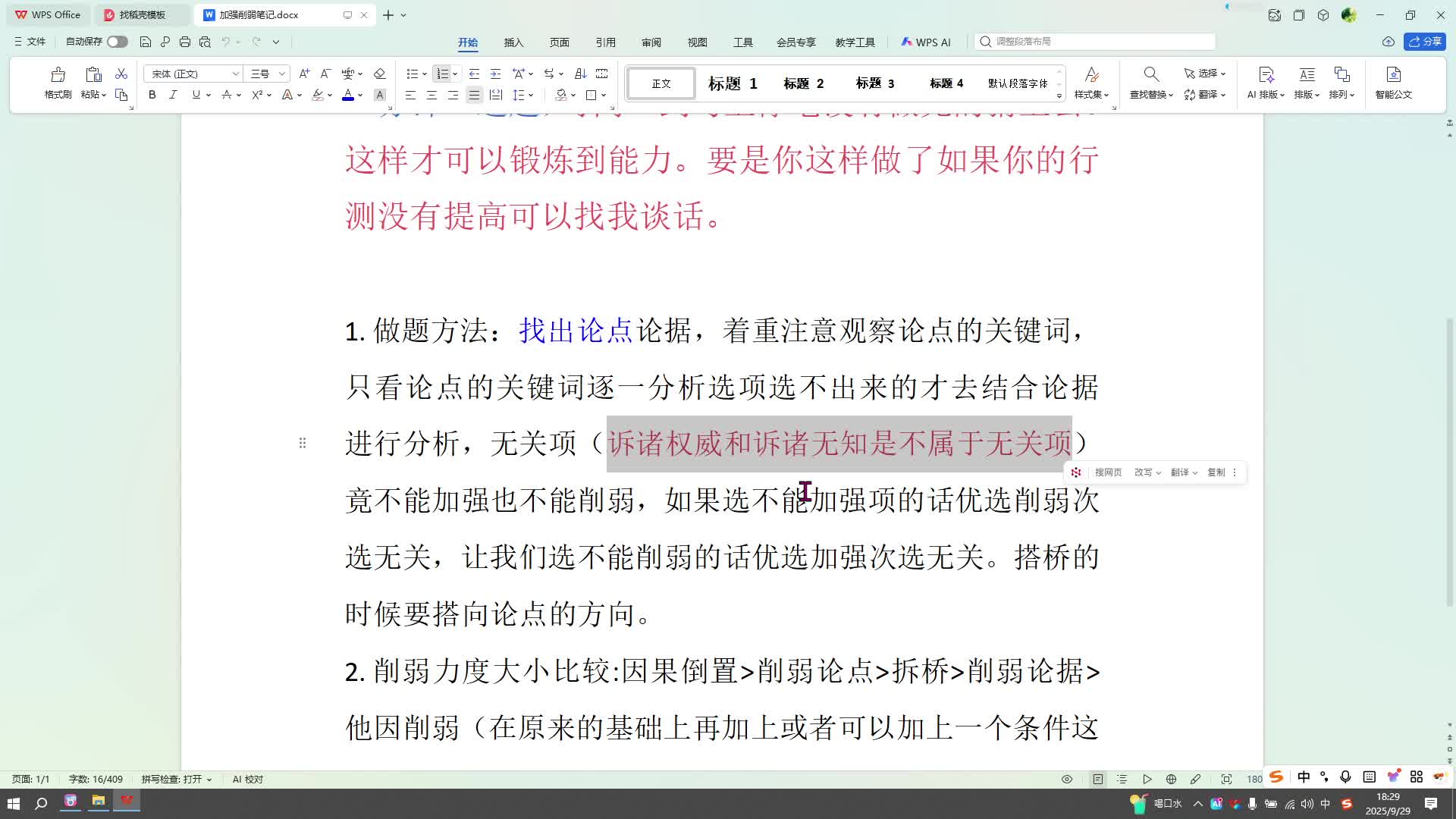The image size is (1456, 819).
Task: Open the format painter tool
Action: pos(58,82)
